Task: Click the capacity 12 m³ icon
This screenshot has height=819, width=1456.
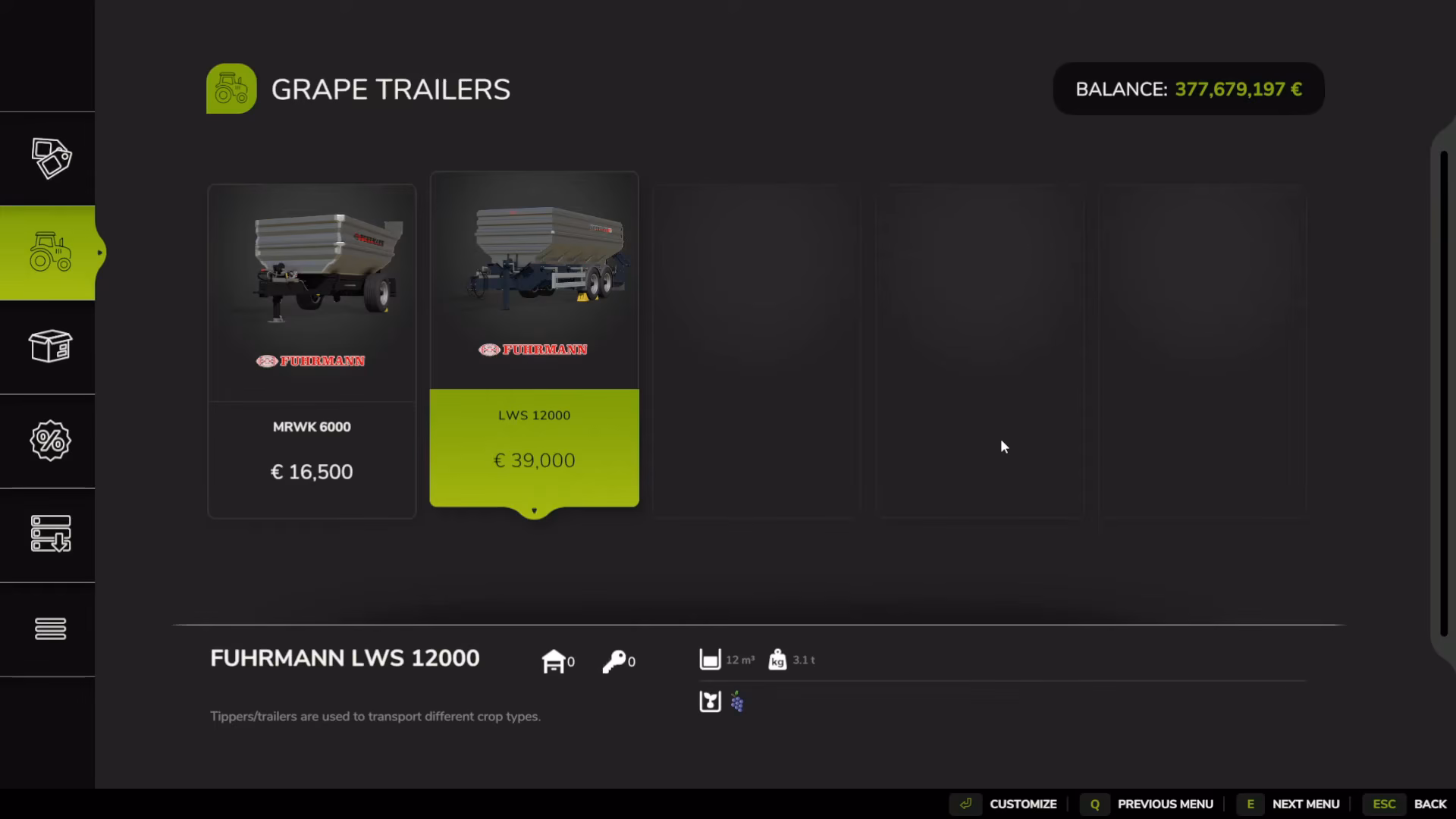Action: 710,660
